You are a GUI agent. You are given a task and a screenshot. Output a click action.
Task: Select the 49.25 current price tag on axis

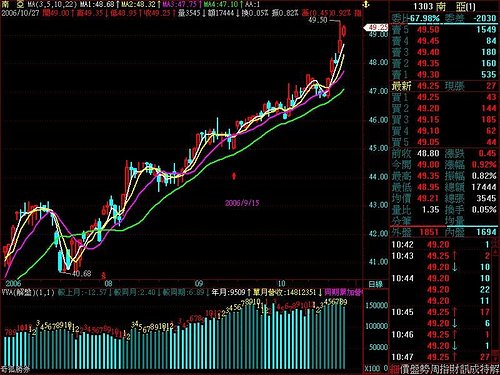pyautogui.click(x=376, y=27)
